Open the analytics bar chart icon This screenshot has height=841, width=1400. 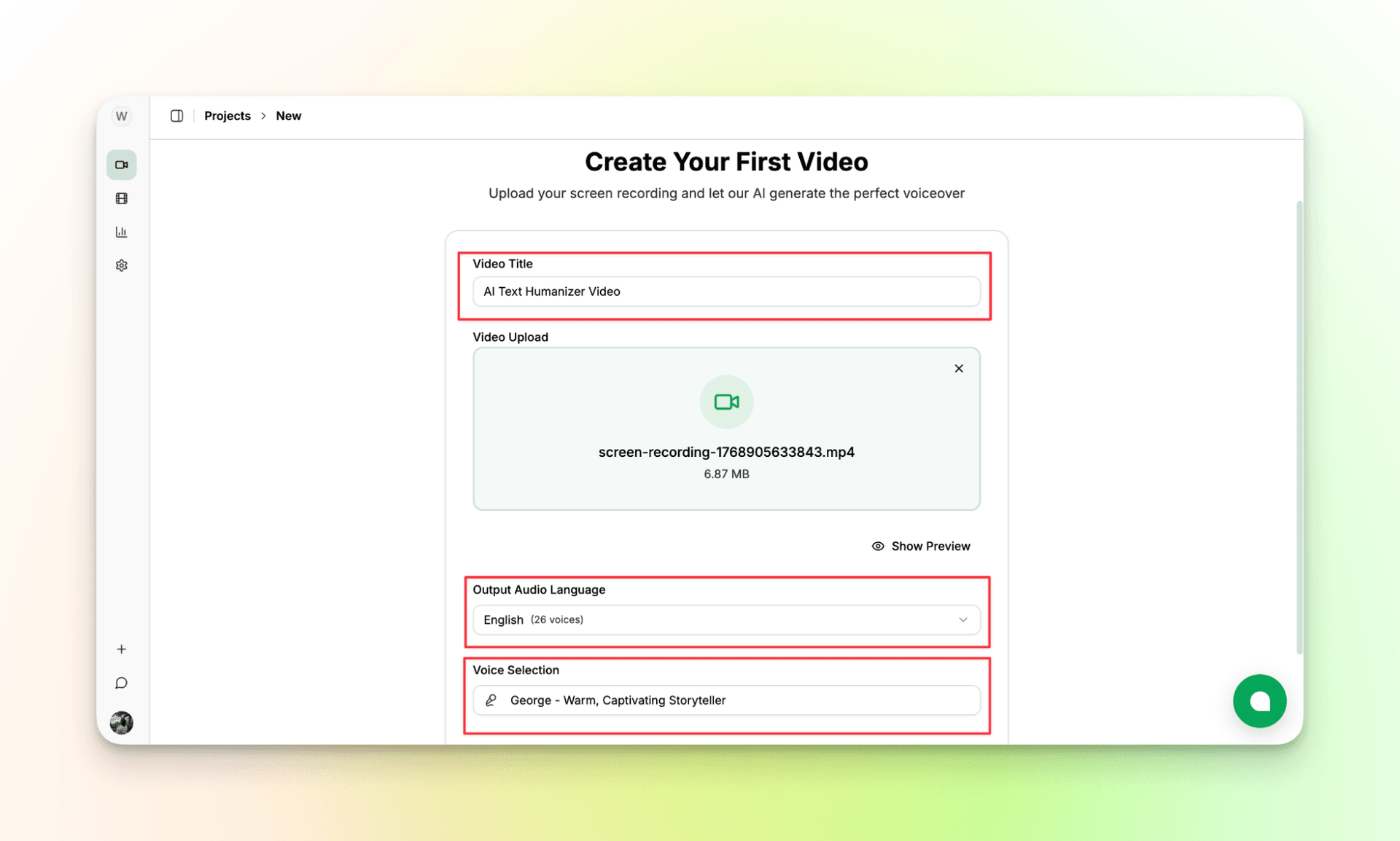(121, 232)
